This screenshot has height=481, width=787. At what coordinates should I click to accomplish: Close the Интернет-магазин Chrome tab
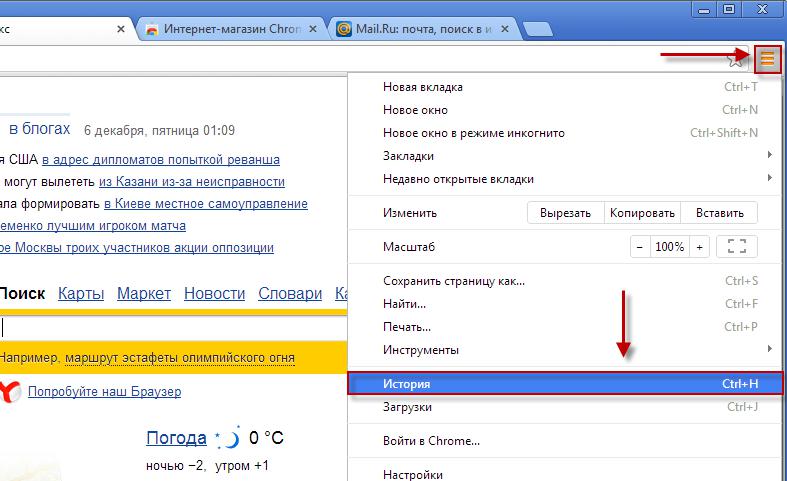313,29
